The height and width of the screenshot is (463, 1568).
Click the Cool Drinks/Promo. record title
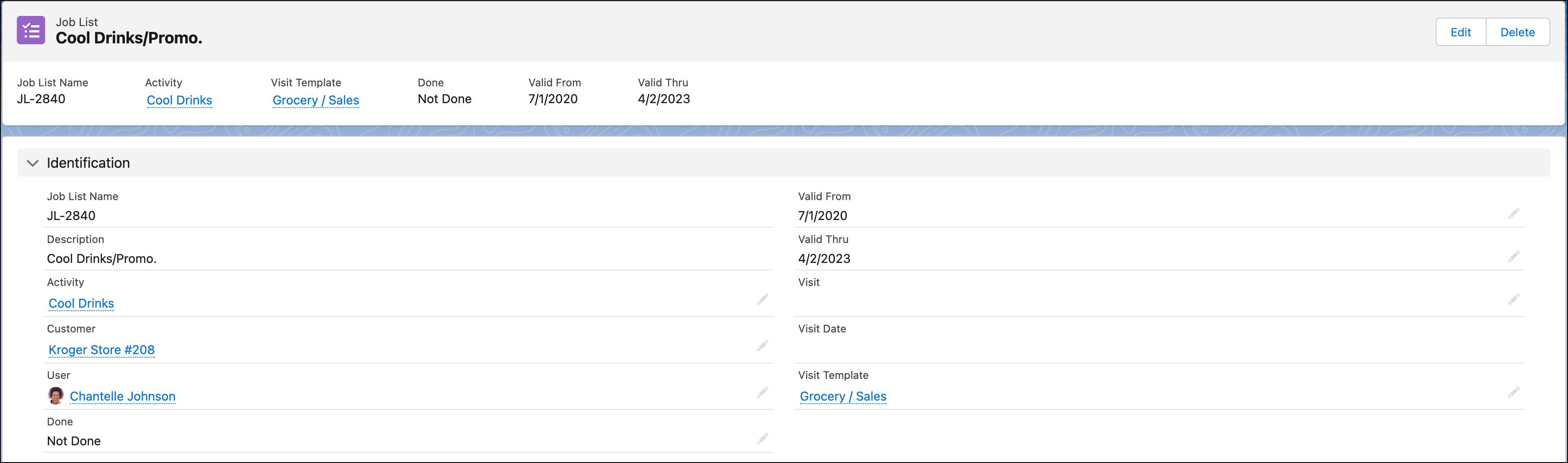(x=129, y=38)
